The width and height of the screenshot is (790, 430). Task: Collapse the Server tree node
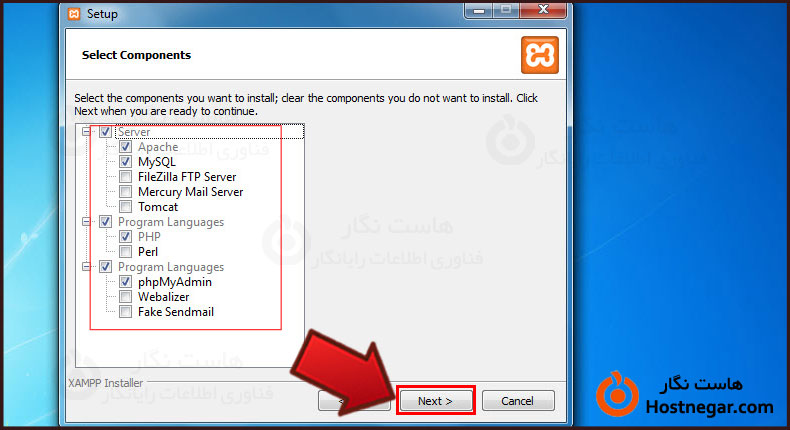coord(87,132)
